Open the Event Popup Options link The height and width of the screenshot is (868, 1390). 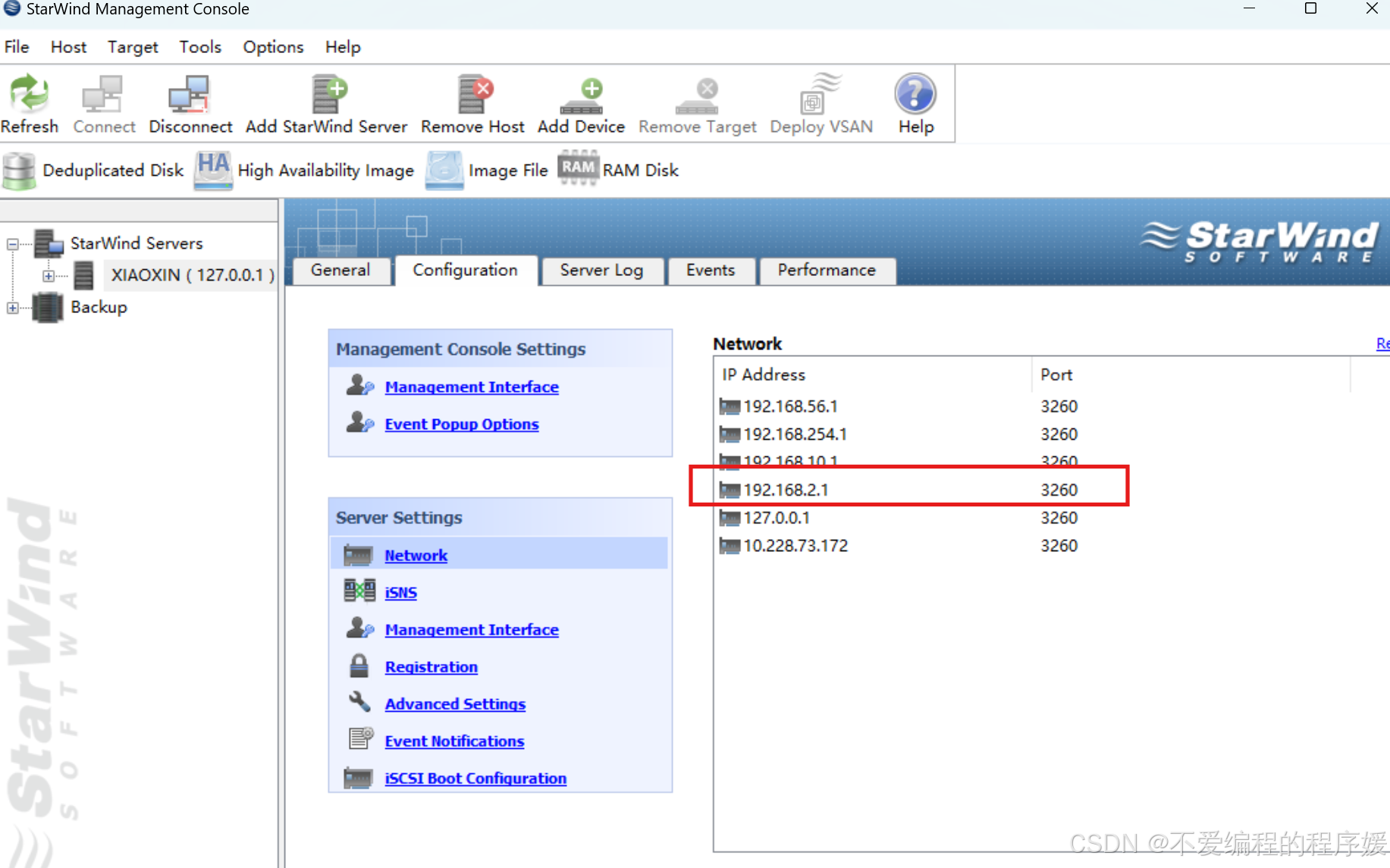(462, 425)
